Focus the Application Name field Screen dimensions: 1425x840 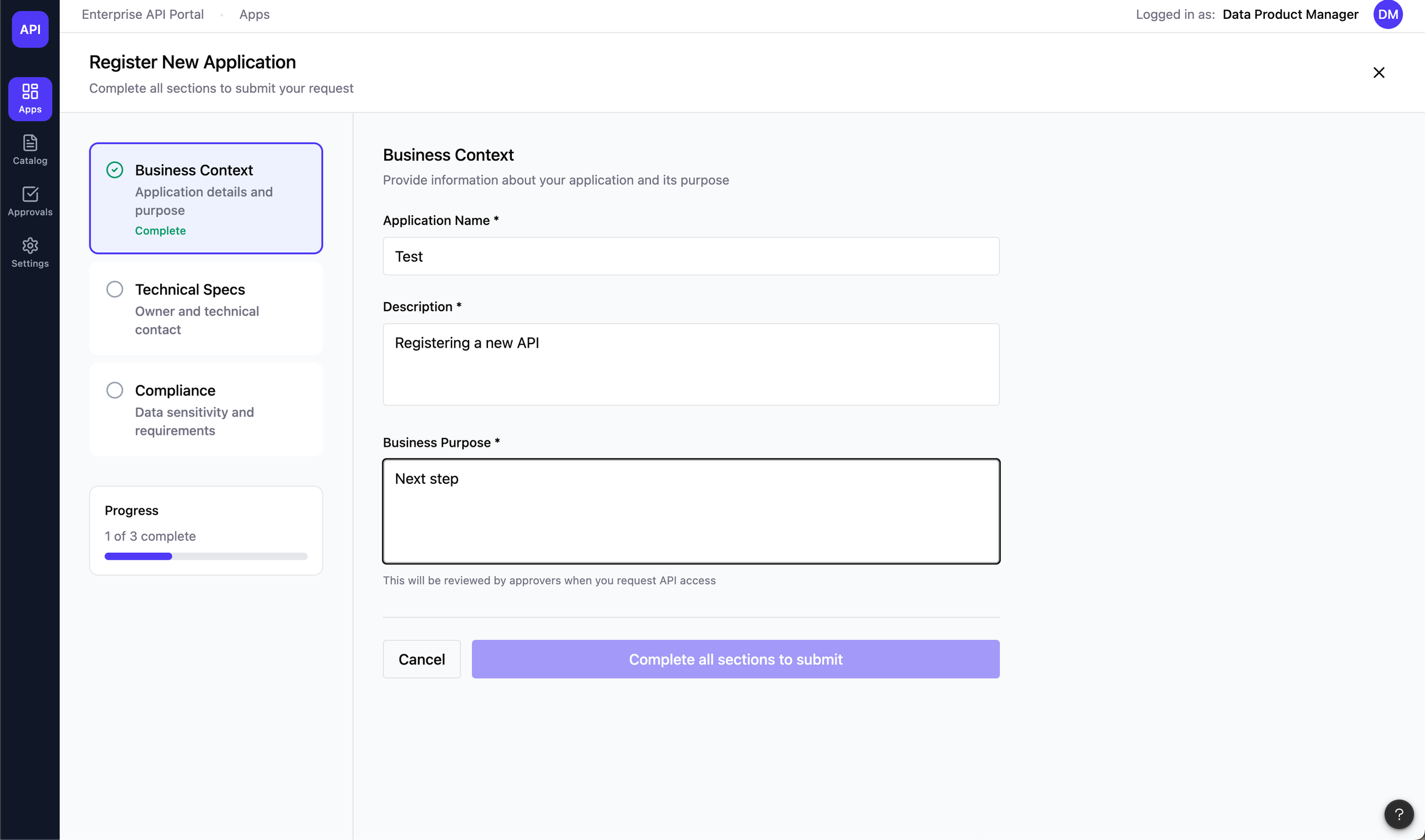pos(691,256)
